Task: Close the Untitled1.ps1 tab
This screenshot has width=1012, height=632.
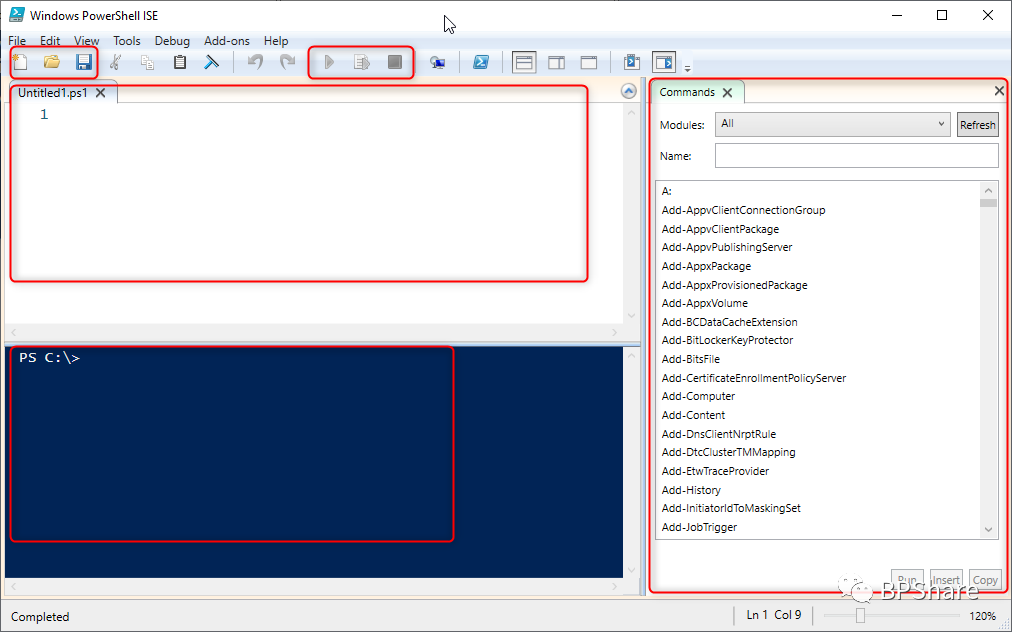Action: point(101,93)
